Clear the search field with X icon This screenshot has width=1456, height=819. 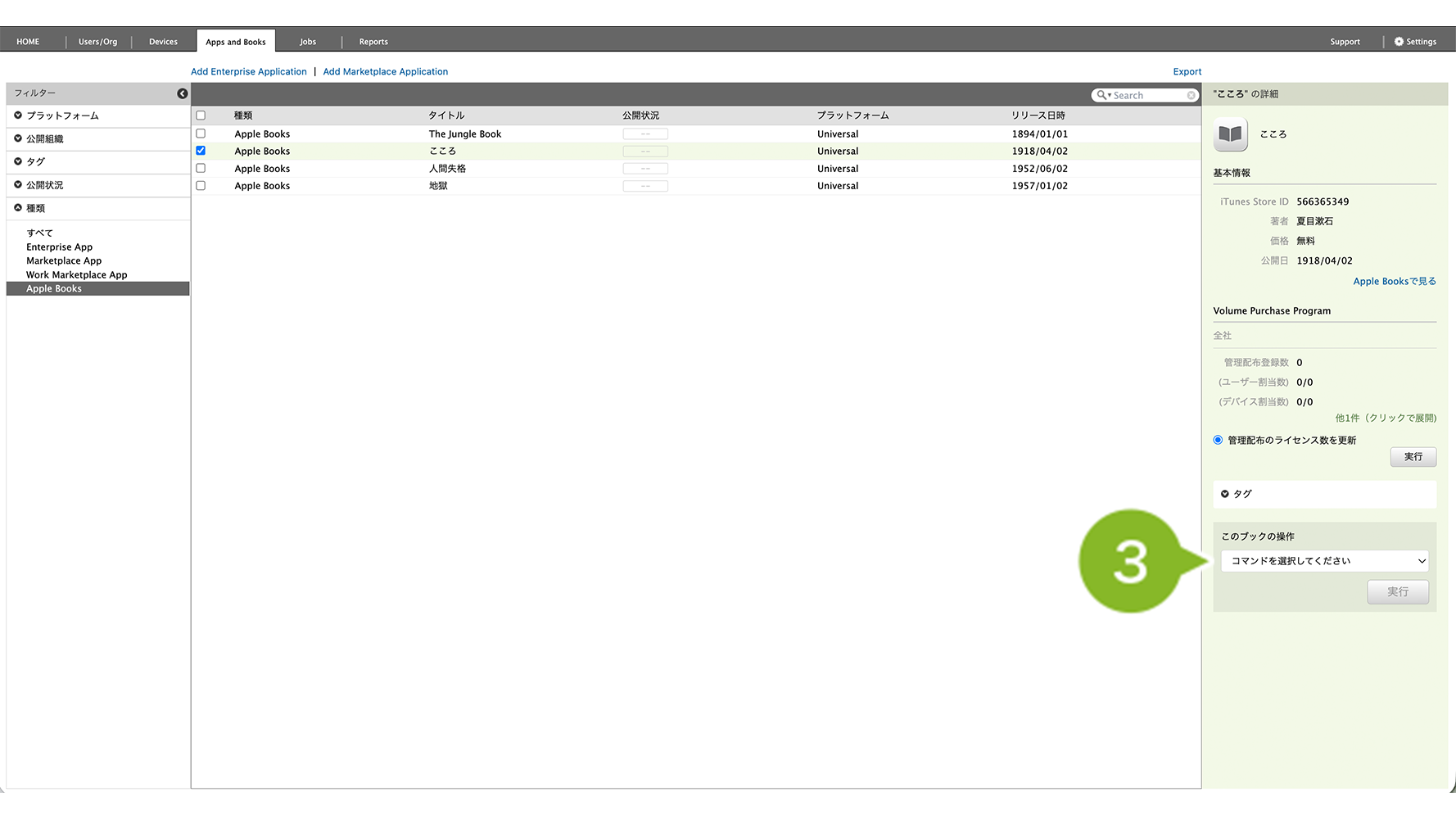pos(1191,96)
